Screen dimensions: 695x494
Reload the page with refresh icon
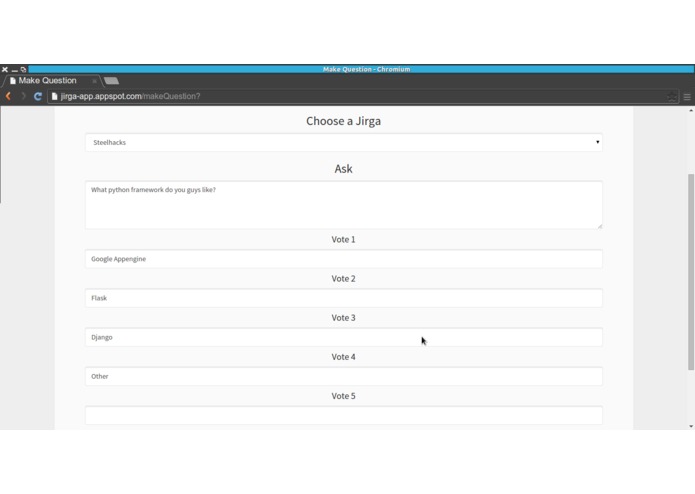(38, 96)
